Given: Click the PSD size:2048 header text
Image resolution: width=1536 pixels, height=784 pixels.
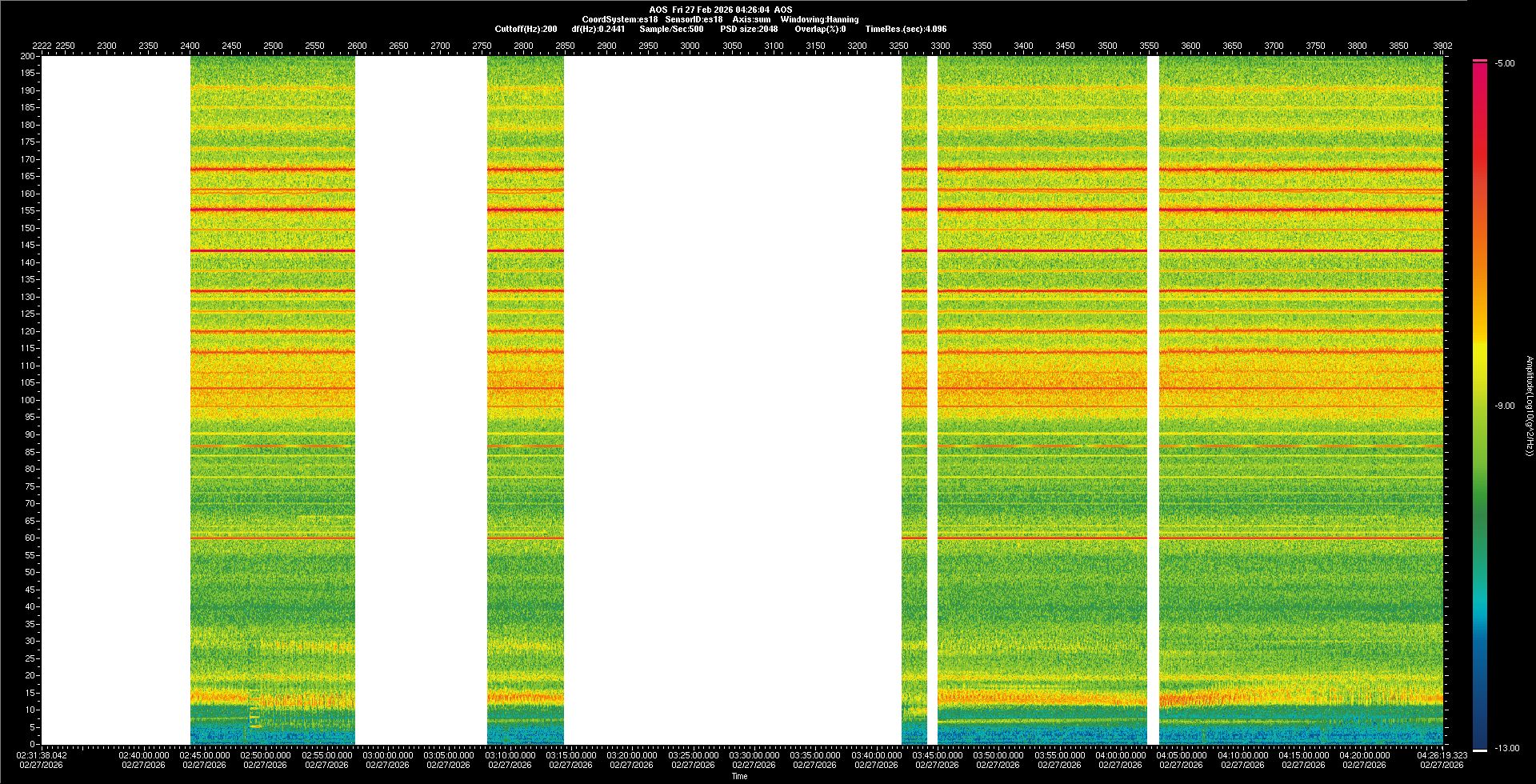Looking at the screenshot, I should 749,30.
